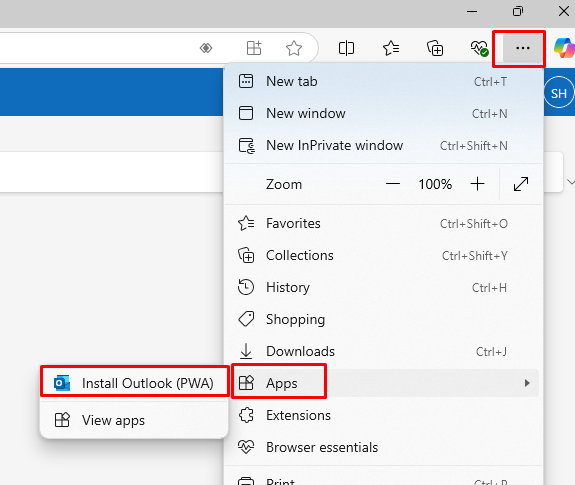The image size is (575, 485).
Task: Click the 100% zoom value
Action: [435, 184]
